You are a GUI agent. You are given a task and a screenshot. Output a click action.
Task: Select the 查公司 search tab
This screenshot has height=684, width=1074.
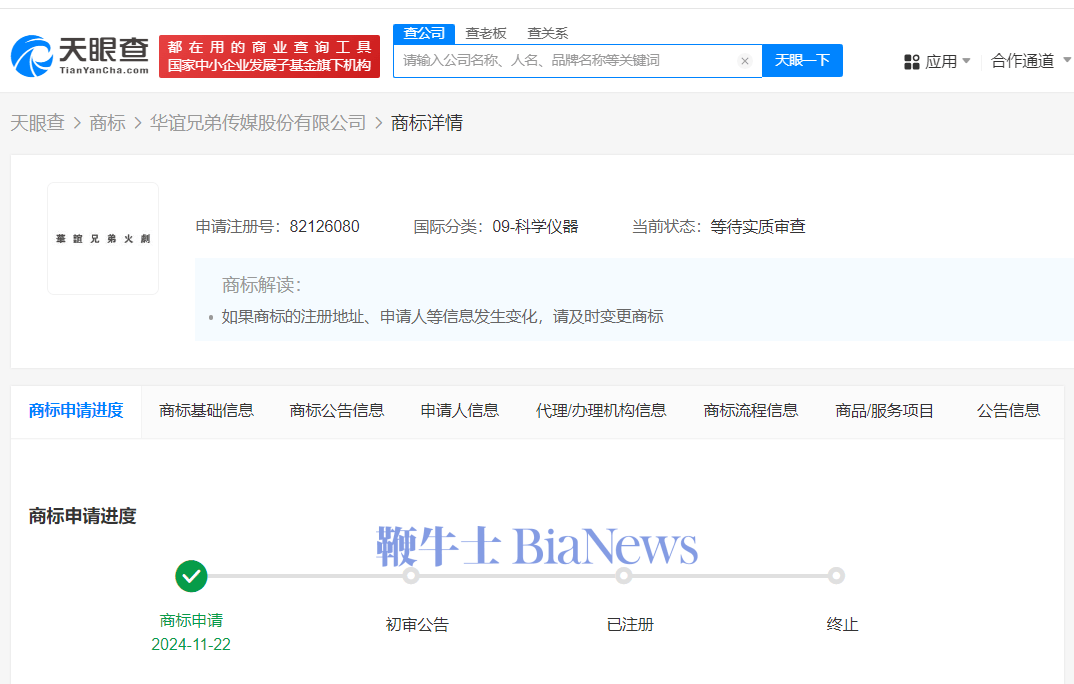coord(424,33)
